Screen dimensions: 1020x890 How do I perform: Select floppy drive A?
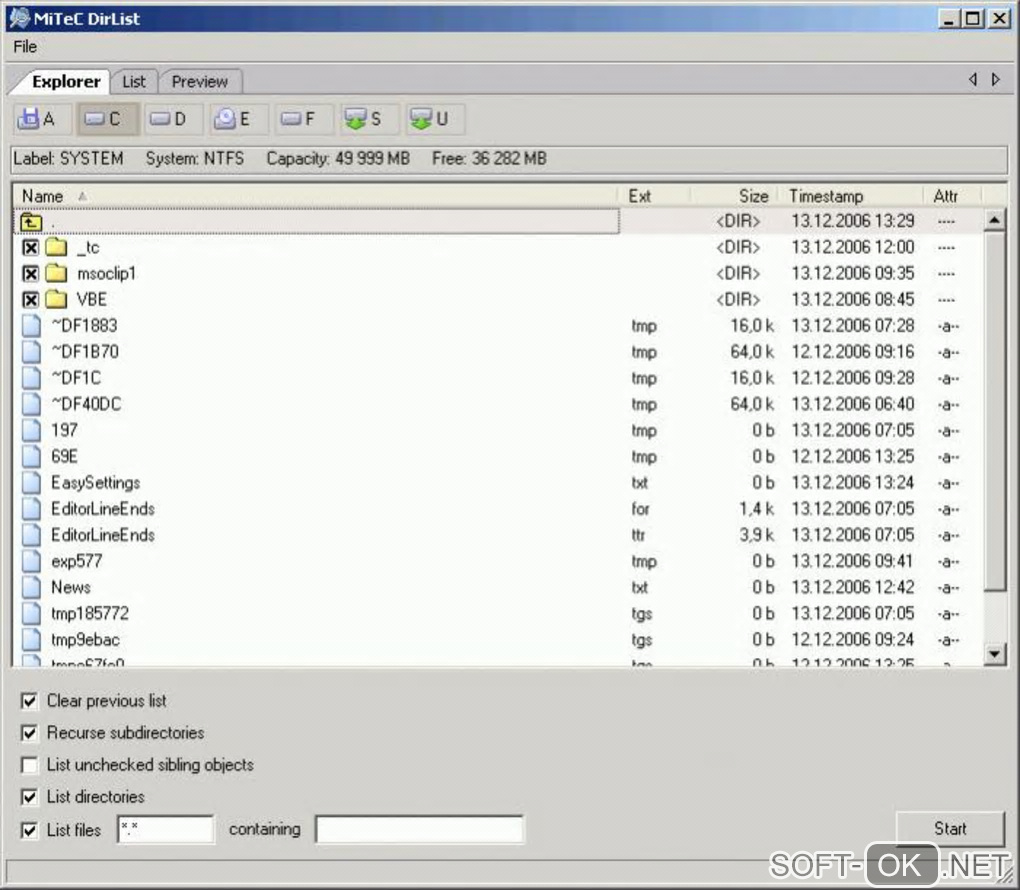[42, 119]
